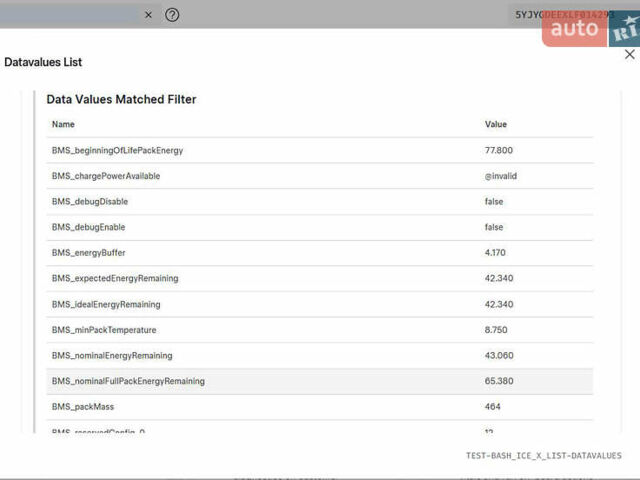The image size is (640, 480).
Task: Click the Value column header
Action: pos(495,124)
